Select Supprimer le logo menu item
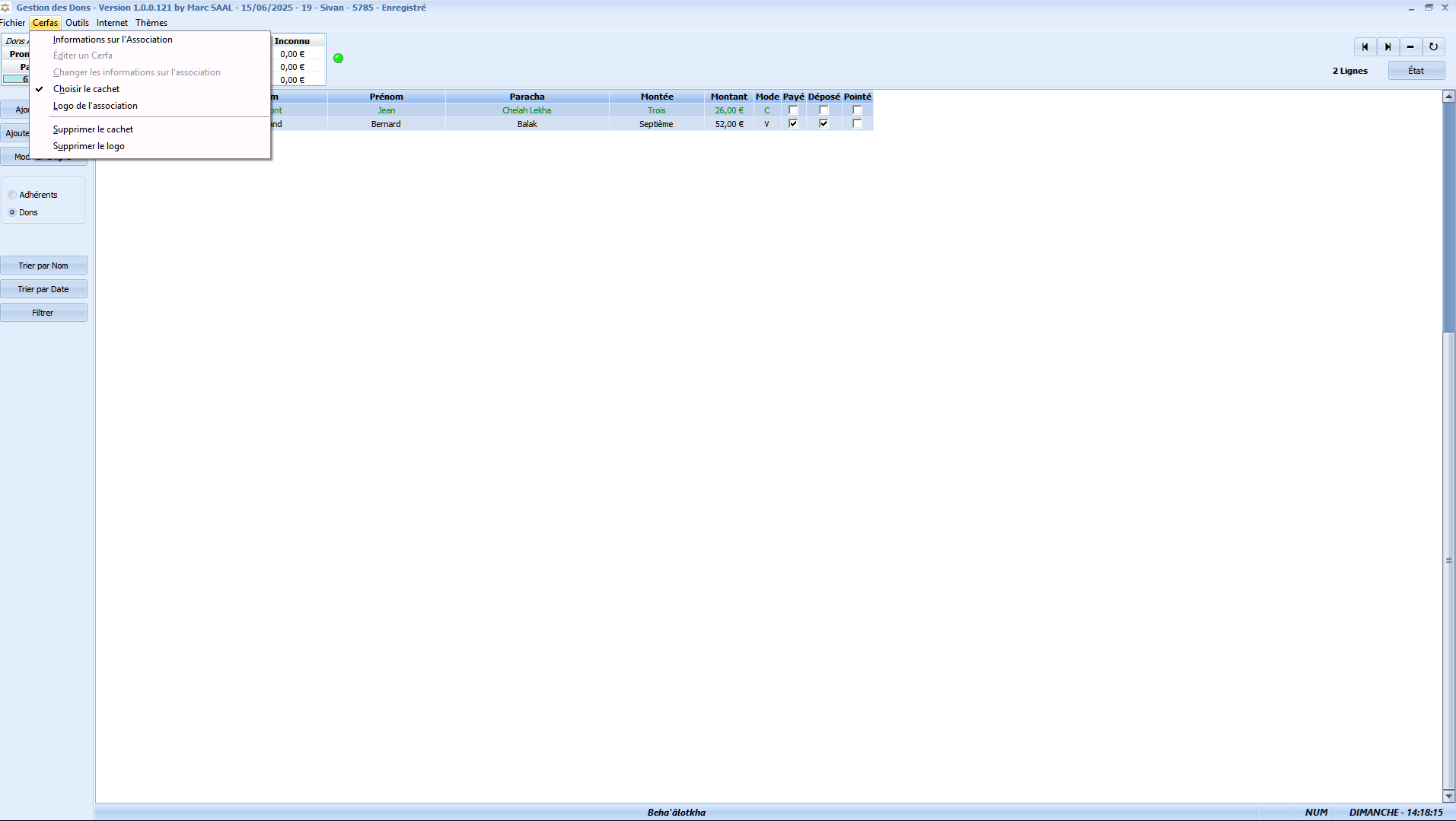This screenshot has height=821, width=1456. pos(89,146)
